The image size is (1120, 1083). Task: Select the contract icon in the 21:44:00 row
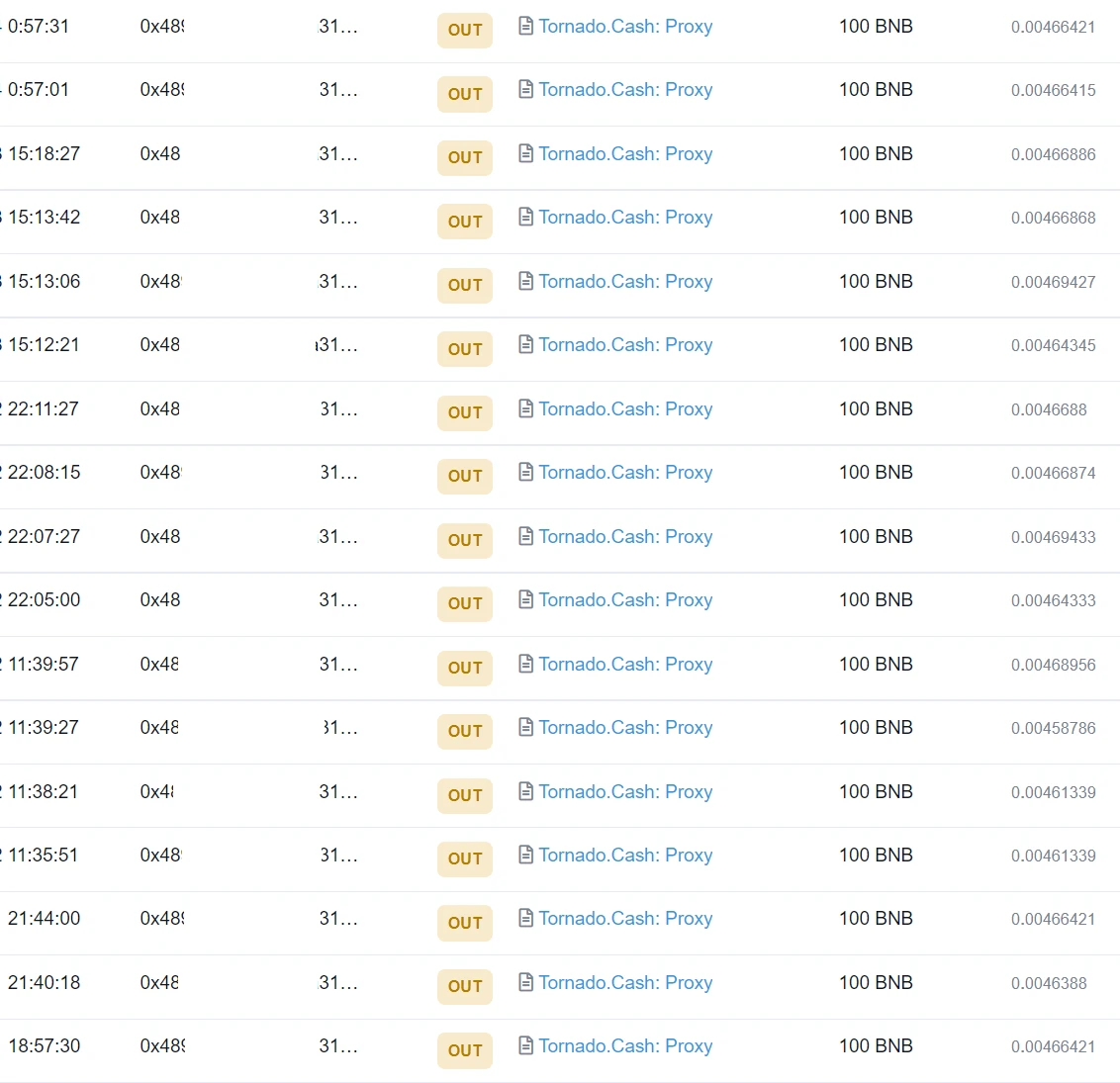coord(525,918)
